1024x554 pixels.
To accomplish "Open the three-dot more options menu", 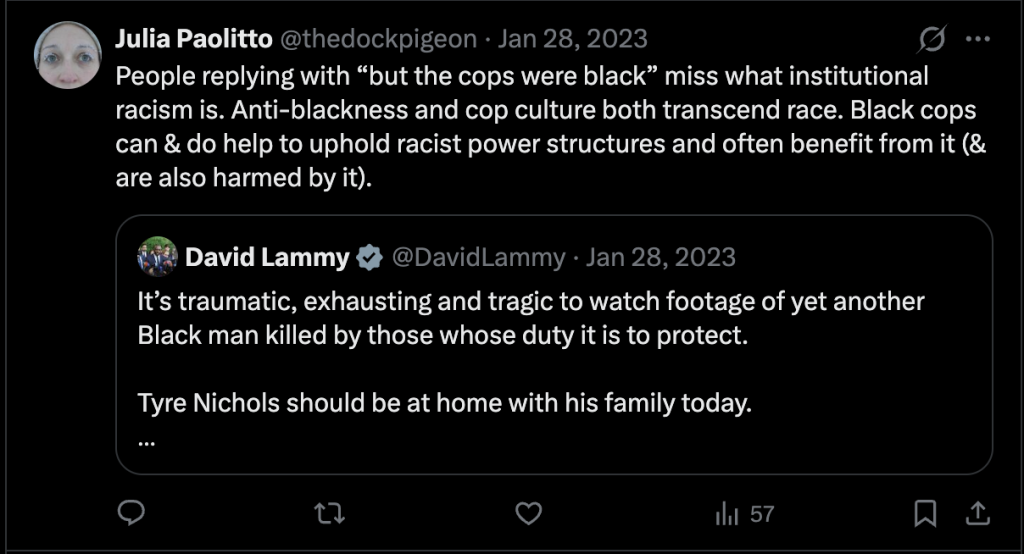I will point(976,40).
